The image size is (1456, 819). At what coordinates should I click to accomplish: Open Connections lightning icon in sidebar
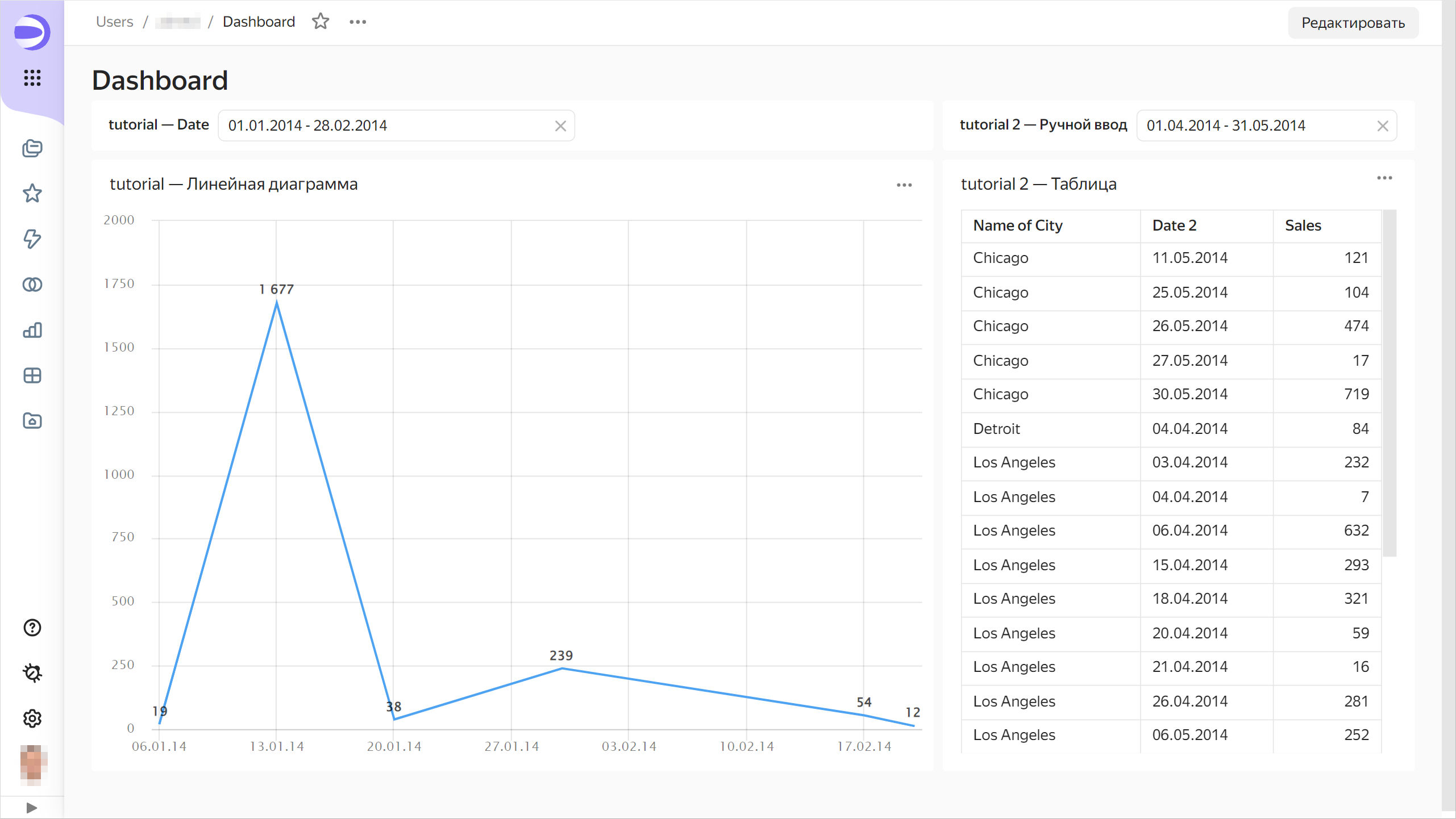pyautogui.click(x=32, y=239)
